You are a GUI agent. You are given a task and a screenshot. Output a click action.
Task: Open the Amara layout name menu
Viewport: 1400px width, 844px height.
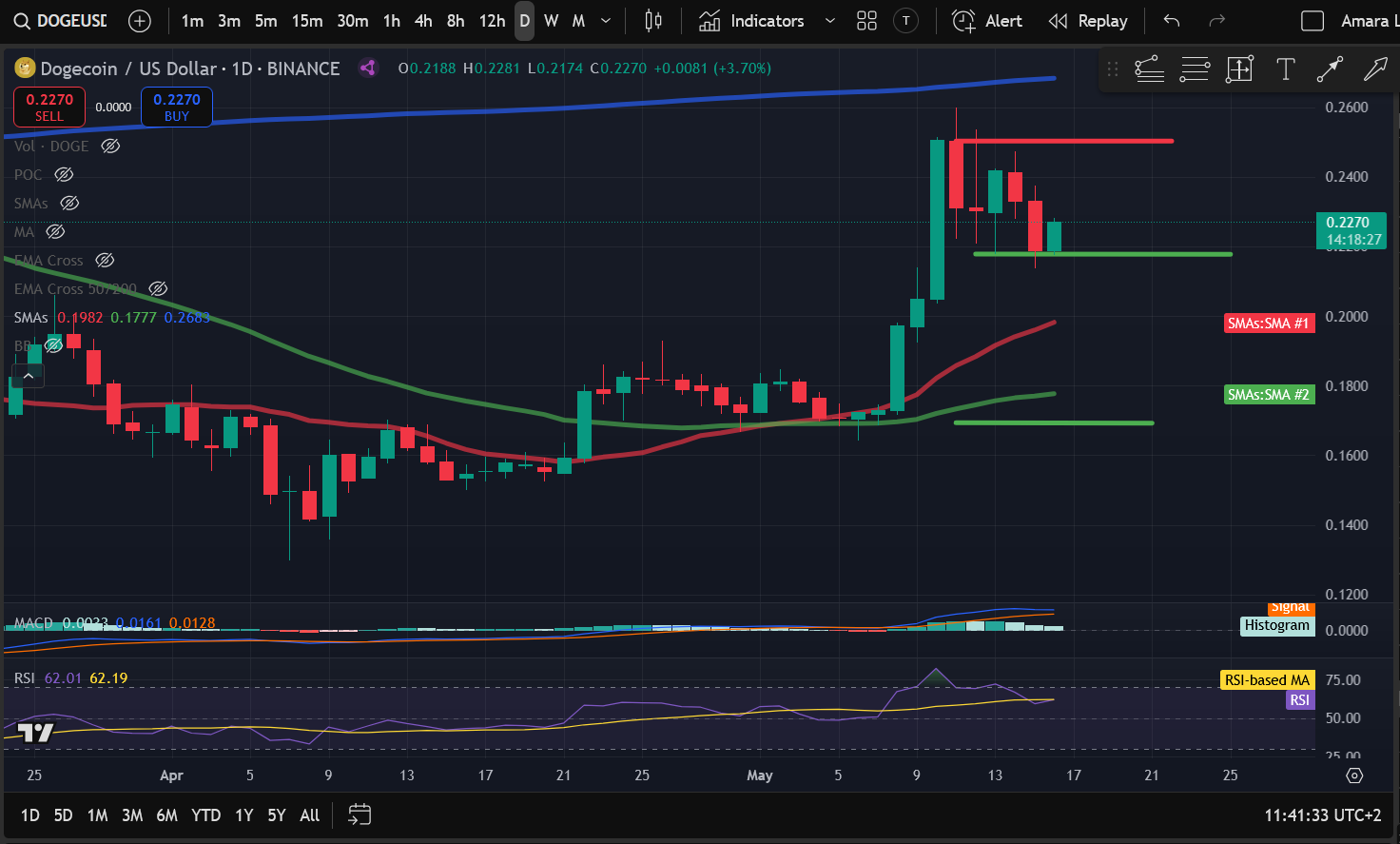[x=1368, y=21]
